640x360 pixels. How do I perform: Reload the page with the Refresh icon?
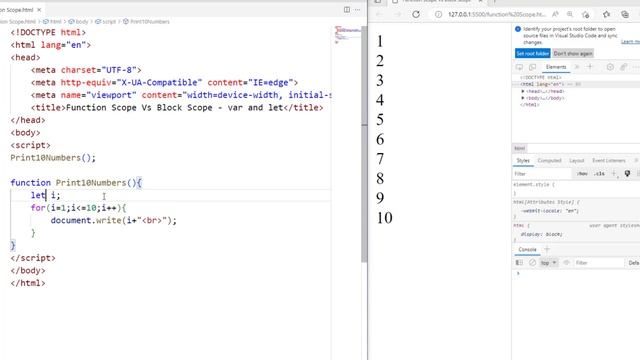[x=416, y=14]
